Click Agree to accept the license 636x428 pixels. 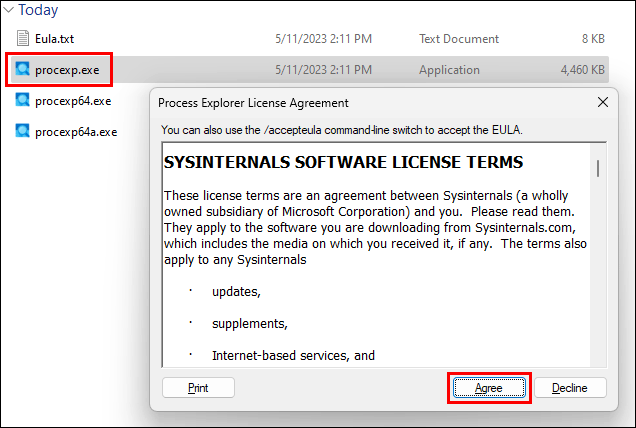pyautogui.click(x=489, y=388)
